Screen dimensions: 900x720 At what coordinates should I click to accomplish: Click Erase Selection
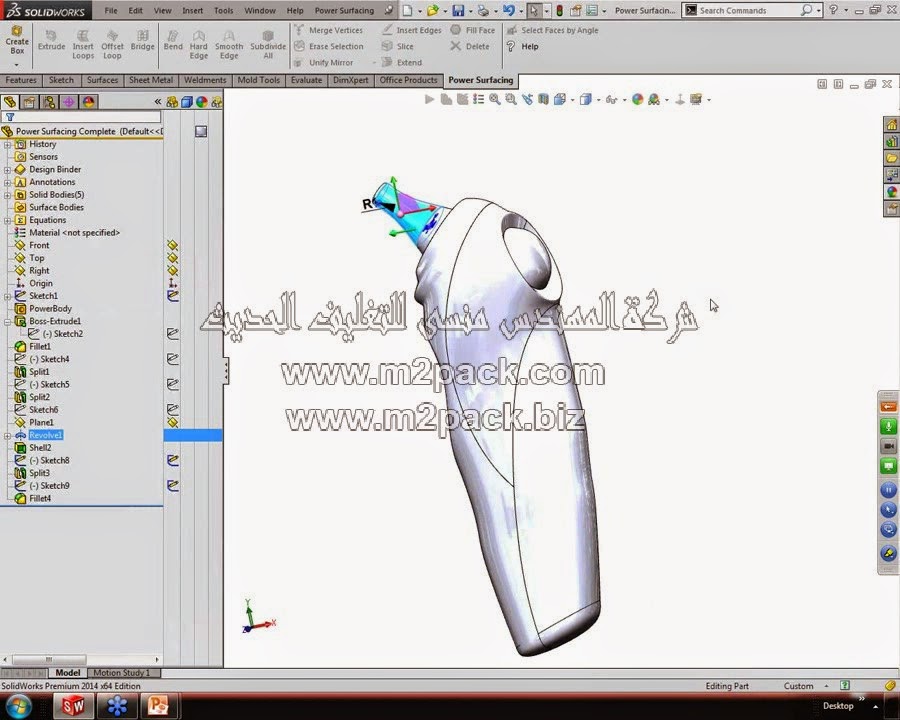tap(329, 46)
